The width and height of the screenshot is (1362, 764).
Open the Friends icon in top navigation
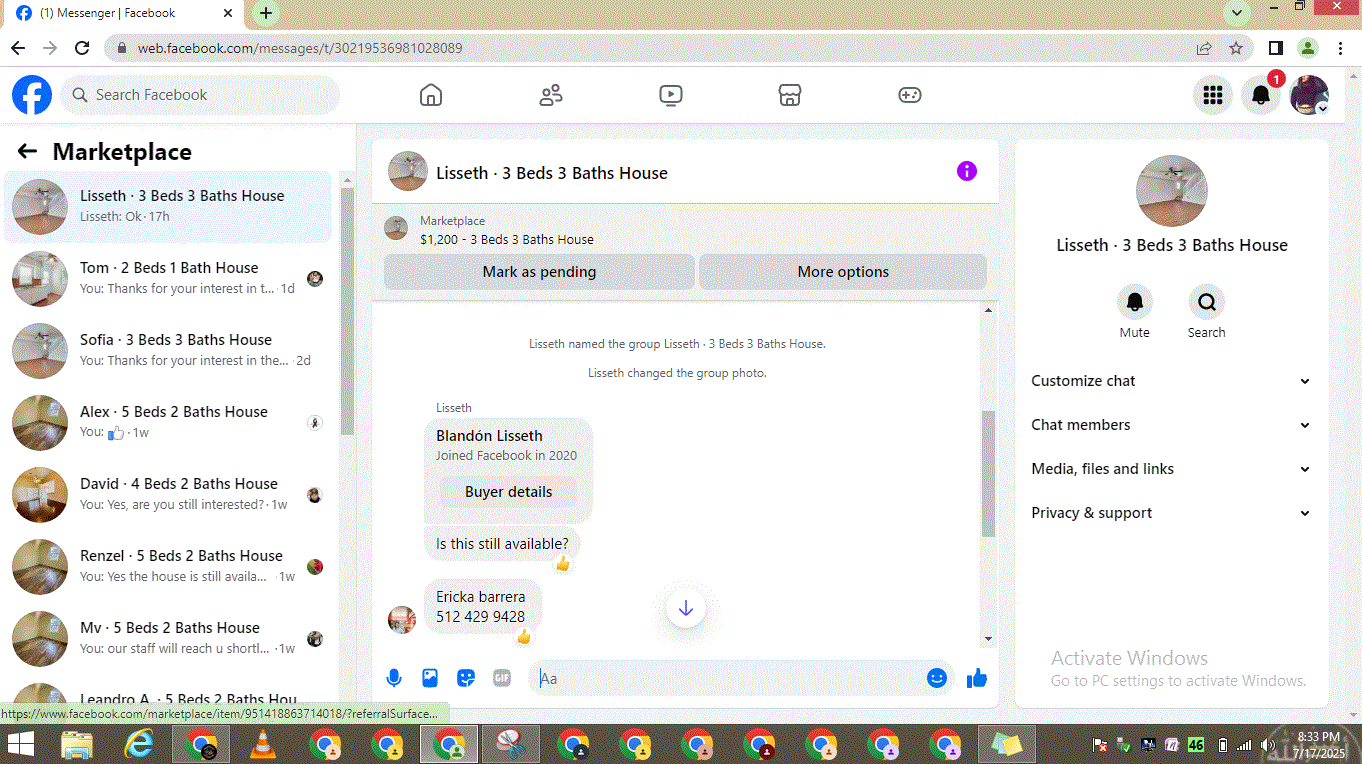click(x=551, y=95)
